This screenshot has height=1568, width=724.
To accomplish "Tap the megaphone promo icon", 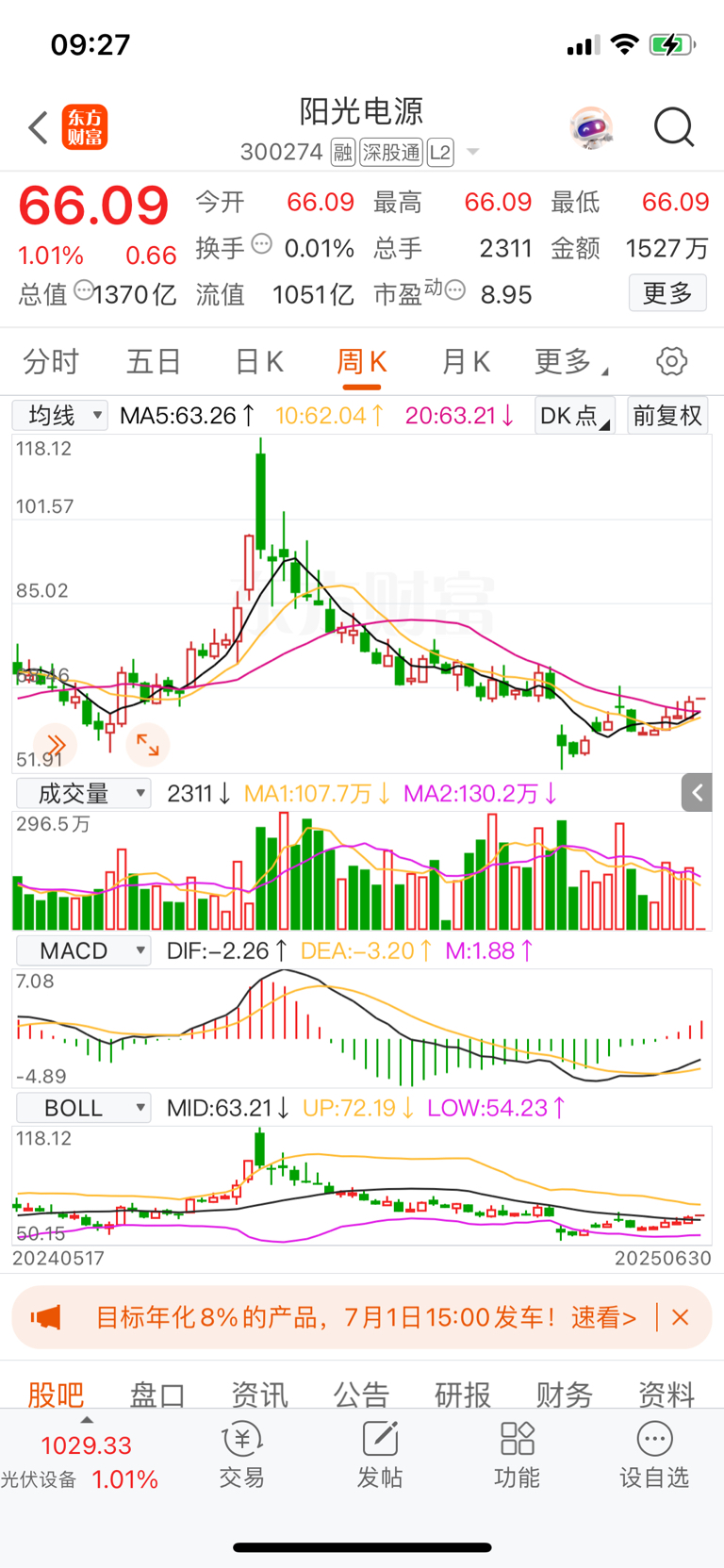I will pyautogui.click(x=45, y=1317).
